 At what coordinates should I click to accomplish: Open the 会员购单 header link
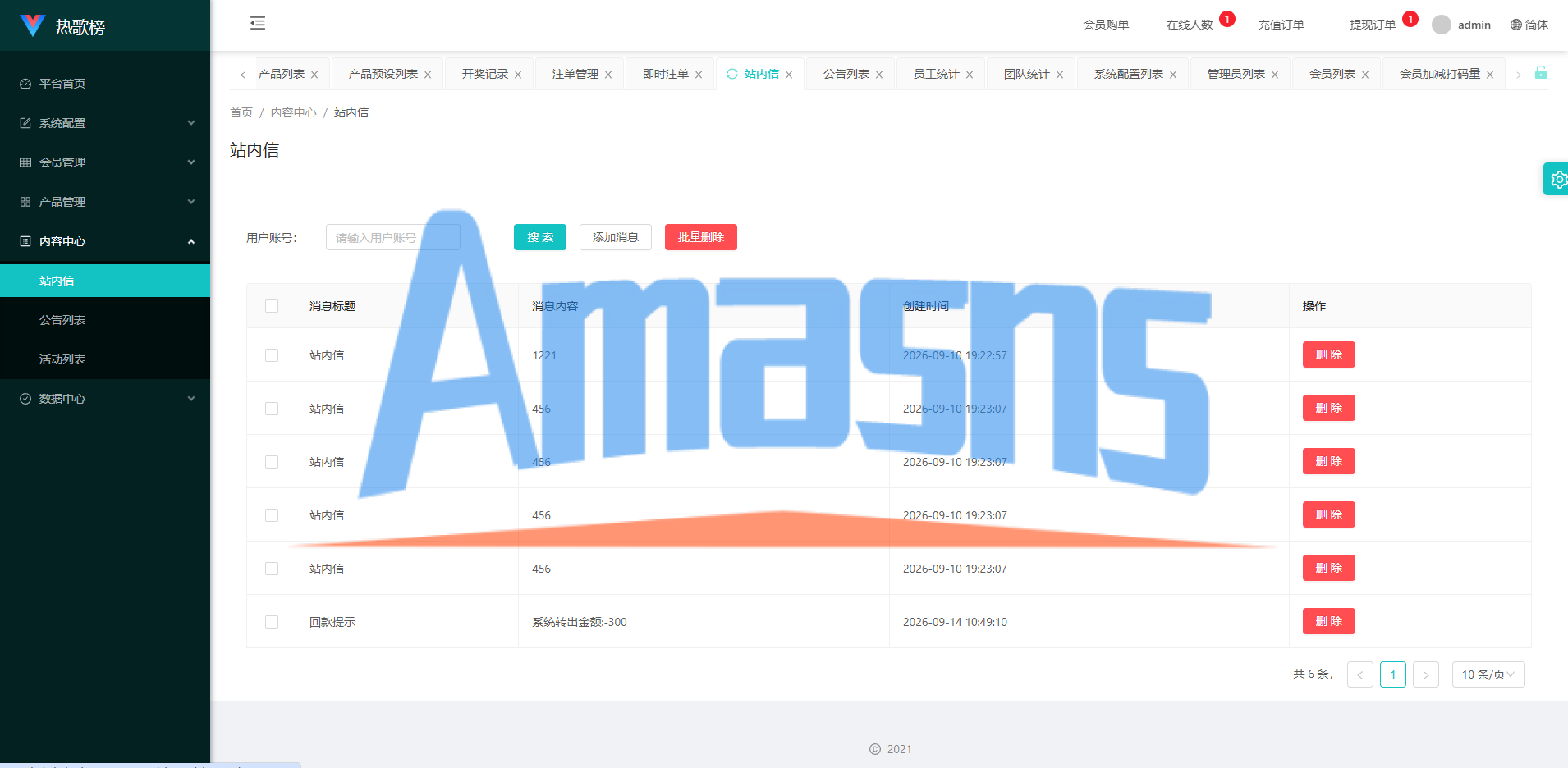tap(1106, 25)
